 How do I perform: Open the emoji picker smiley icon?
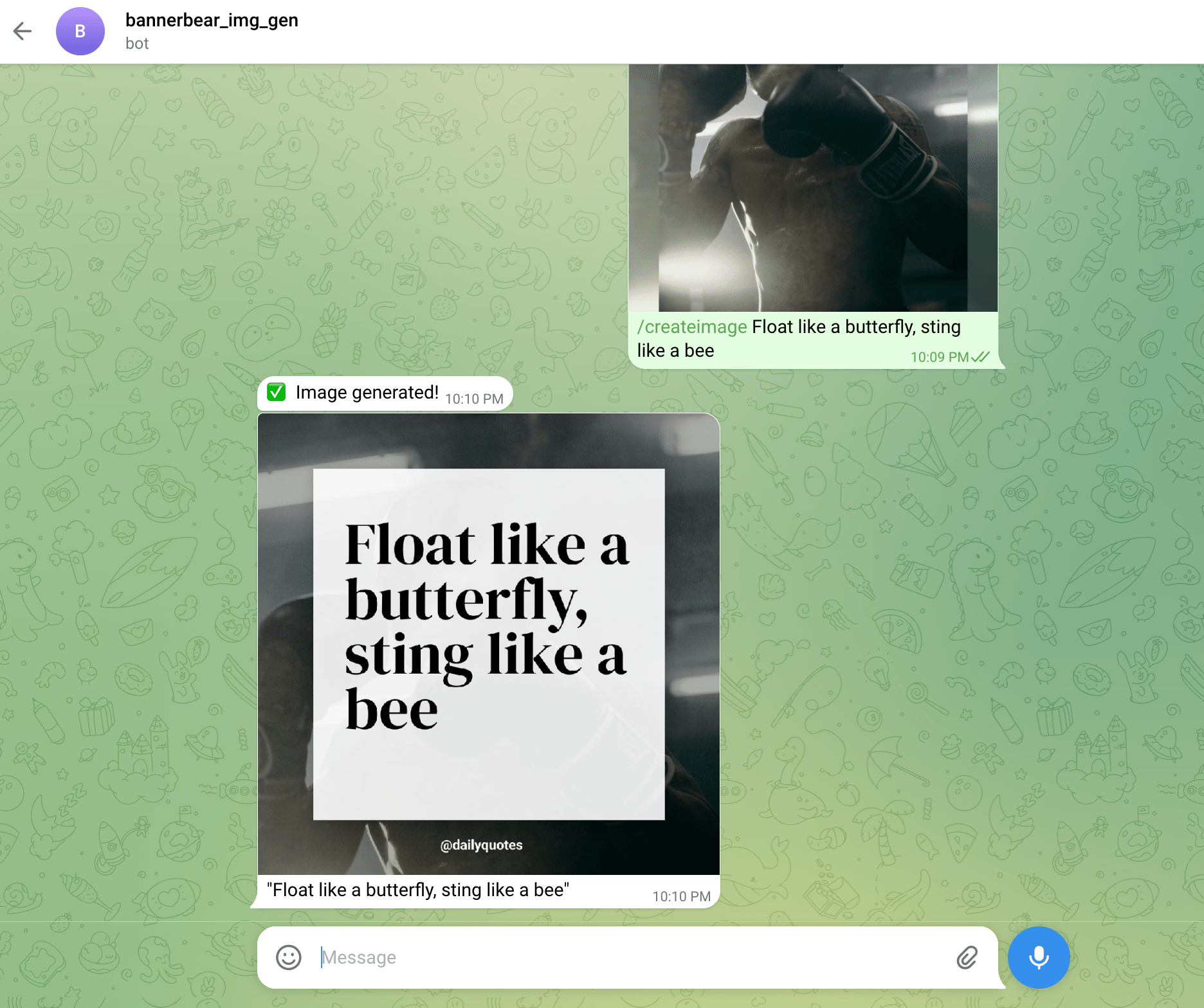288,957
